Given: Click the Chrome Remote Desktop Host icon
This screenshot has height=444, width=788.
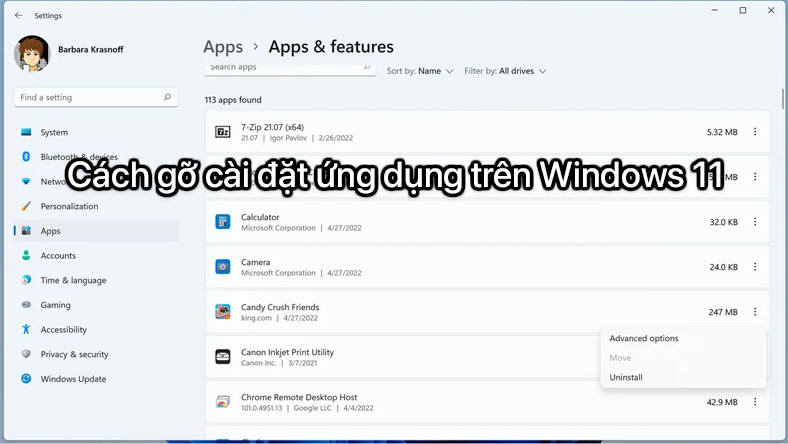Looking at the screenshot, I should [x=223, y=402].
